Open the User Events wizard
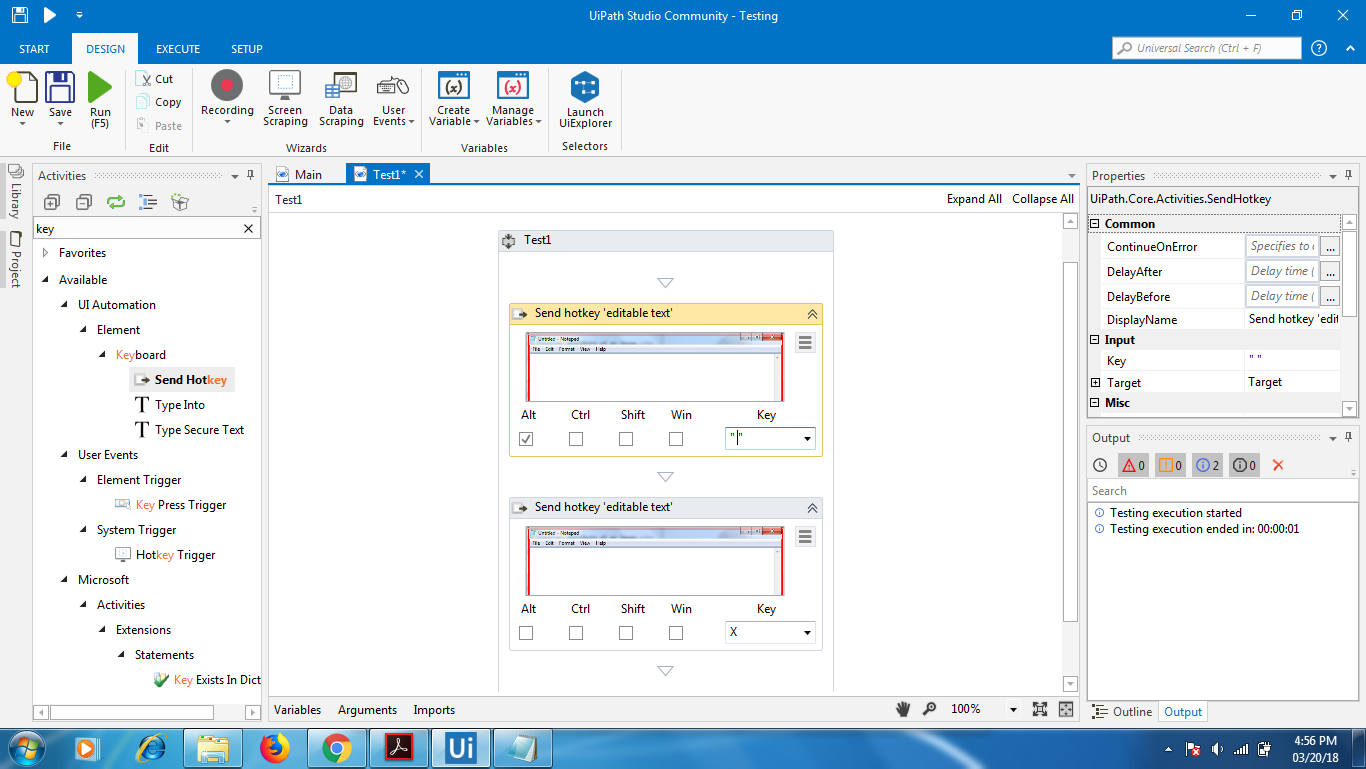Viewport: 1366px width, 769px height. 394,98
